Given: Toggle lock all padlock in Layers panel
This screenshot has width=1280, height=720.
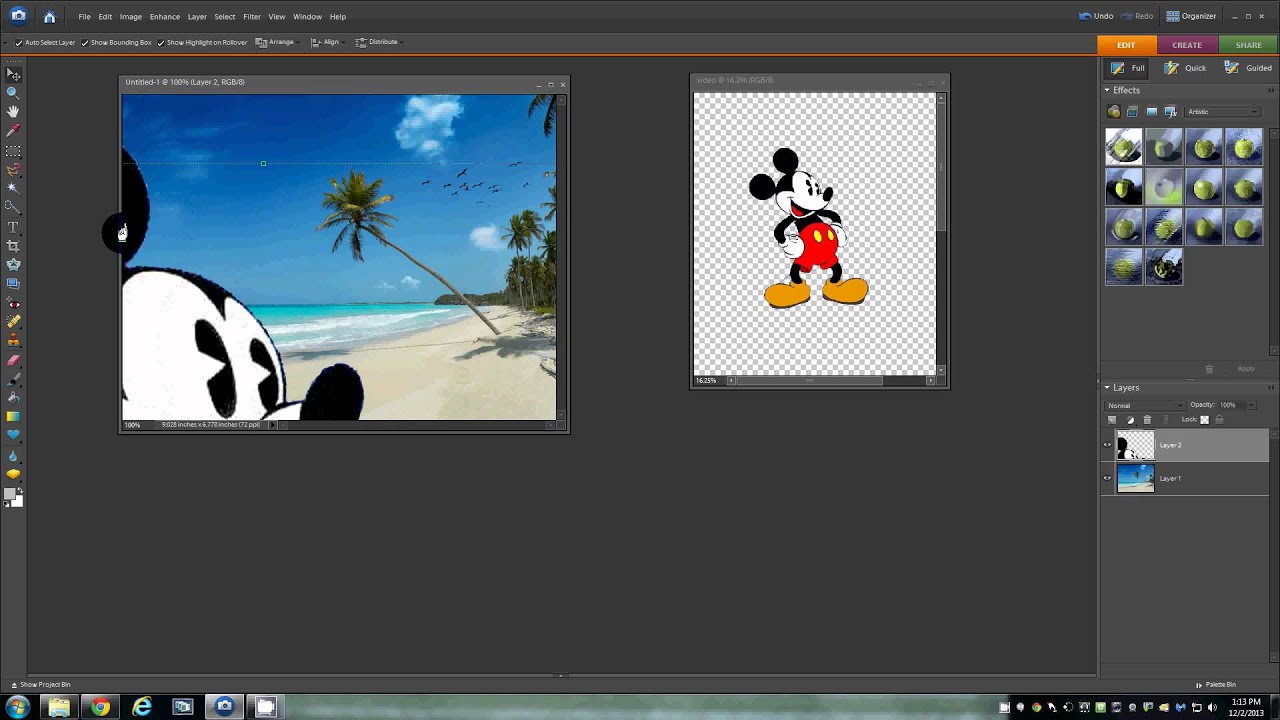Looking at the screenshot, I should [1219, 420].
